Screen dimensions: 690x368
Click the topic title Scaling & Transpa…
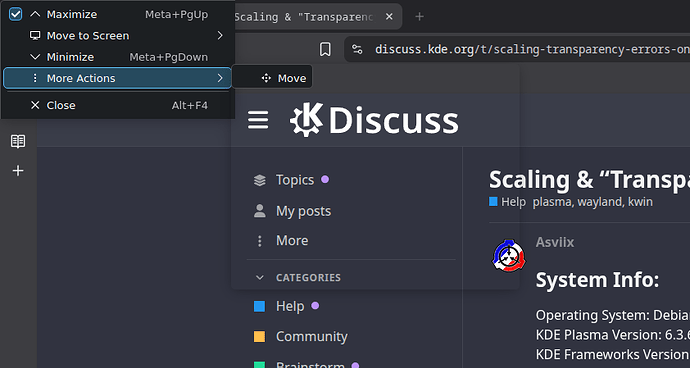[x=589, y=179]
